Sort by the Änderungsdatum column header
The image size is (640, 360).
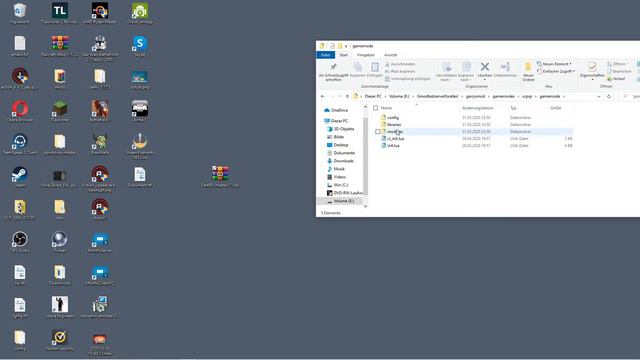tap(478, 108)
